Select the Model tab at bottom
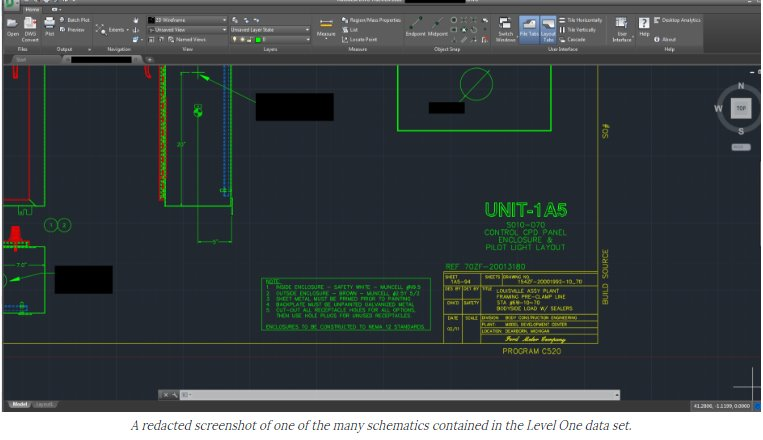 point(19,405)
